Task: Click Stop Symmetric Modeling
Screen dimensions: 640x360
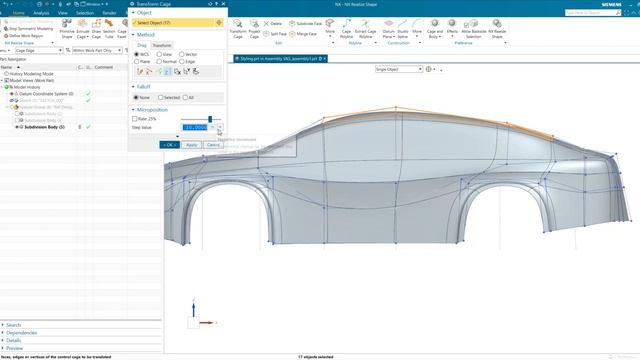Action: pos(28,29)
